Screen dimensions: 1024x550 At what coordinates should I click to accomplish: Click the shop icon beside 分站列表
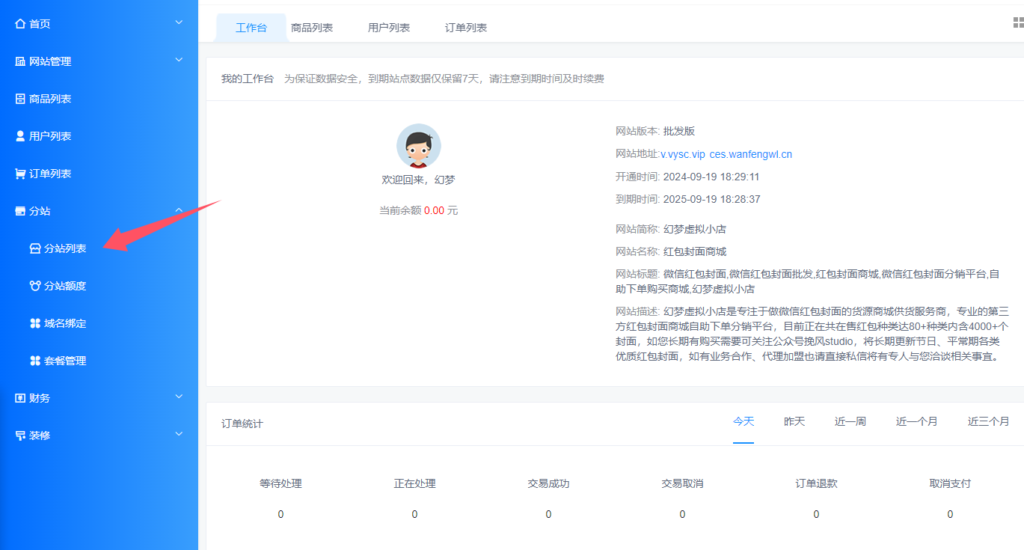click(x=35, y=248)
